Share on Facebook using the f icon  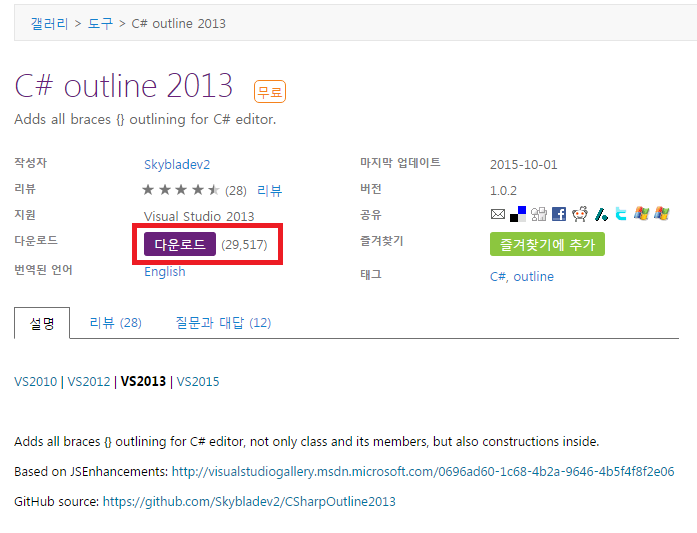point(559,214)
